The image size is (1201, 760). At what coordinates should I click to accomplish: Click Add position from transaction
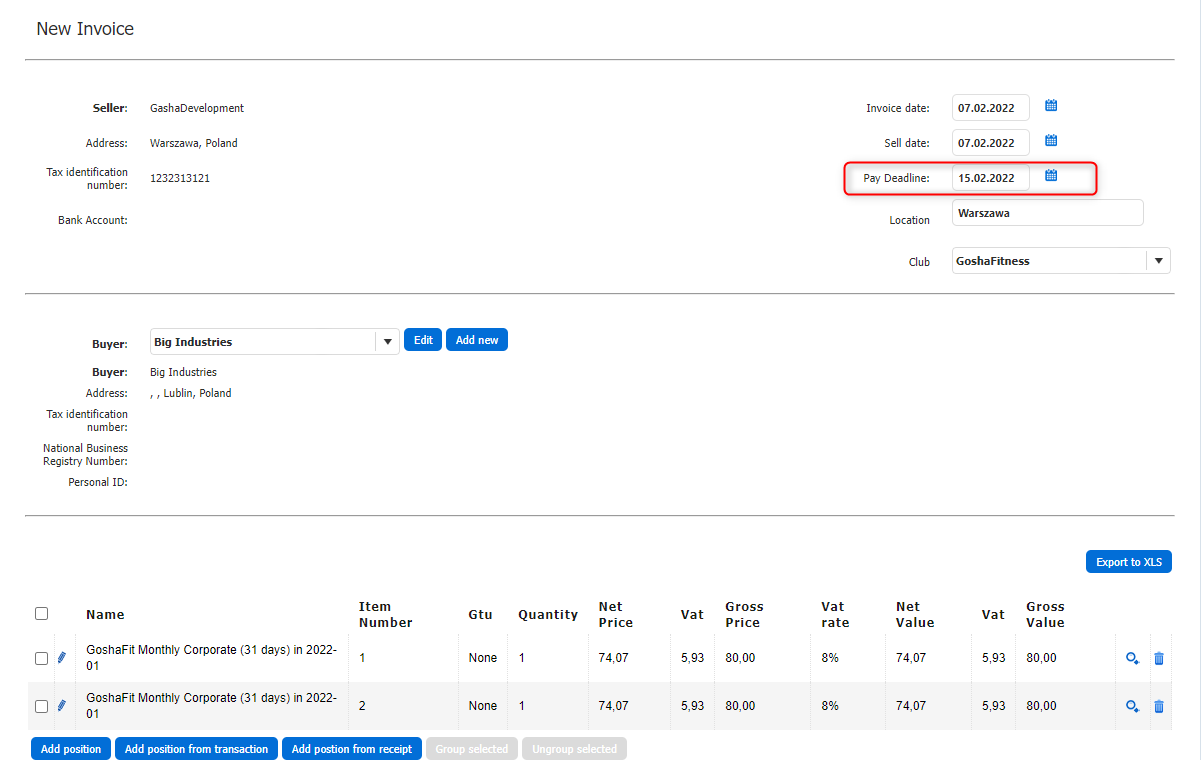click(196, 749)
